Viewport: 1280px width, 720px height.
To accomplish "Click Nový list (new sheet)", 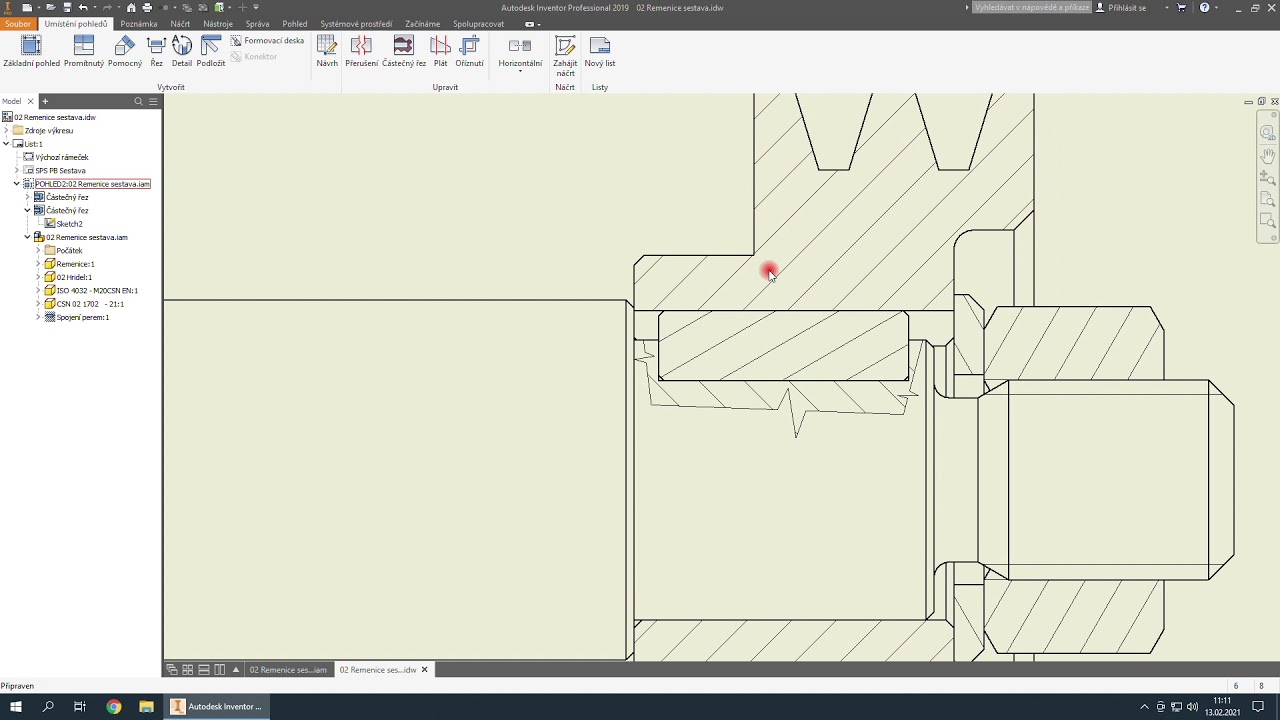I will click(600, 52).
